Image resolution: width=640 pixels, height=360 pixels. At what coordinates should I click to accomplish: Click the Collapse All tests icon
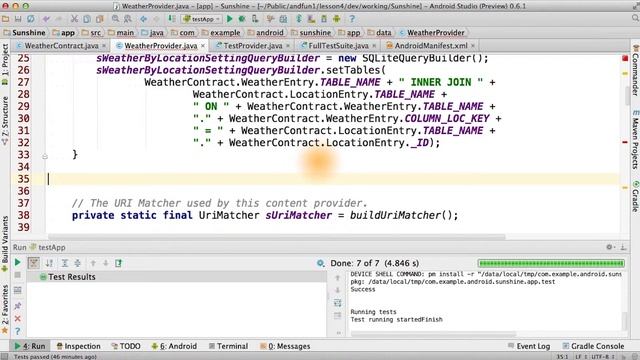pyautogui.click(x=78, y=263)
